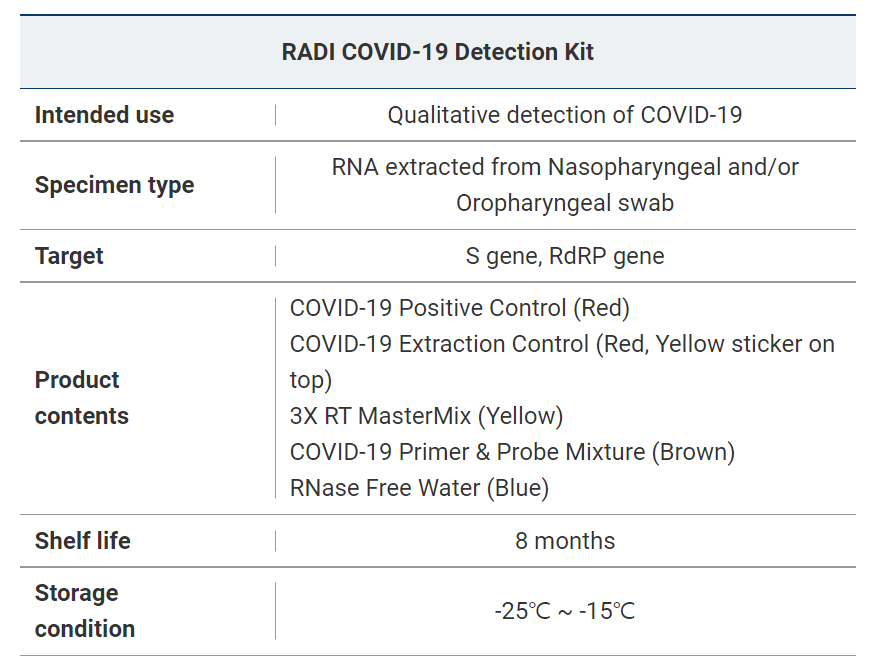
Task: Click the 3X RT MasterMix (Yellow) line
Action: click(426, 416)
